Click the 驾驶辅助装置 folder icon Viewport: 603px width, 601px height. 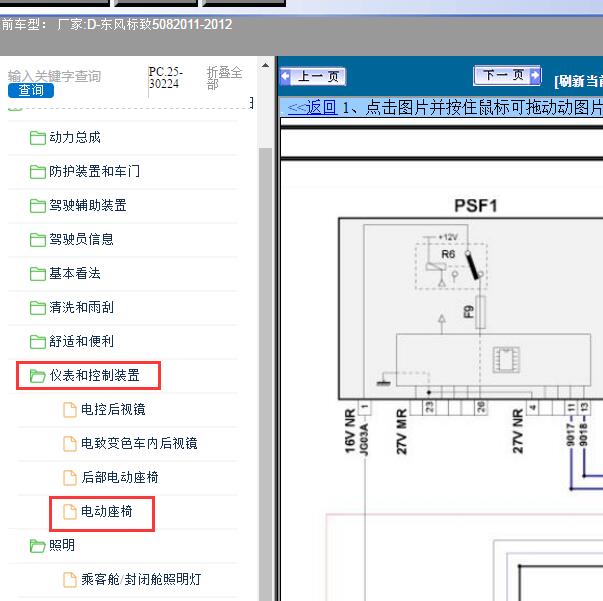[38, 206]
